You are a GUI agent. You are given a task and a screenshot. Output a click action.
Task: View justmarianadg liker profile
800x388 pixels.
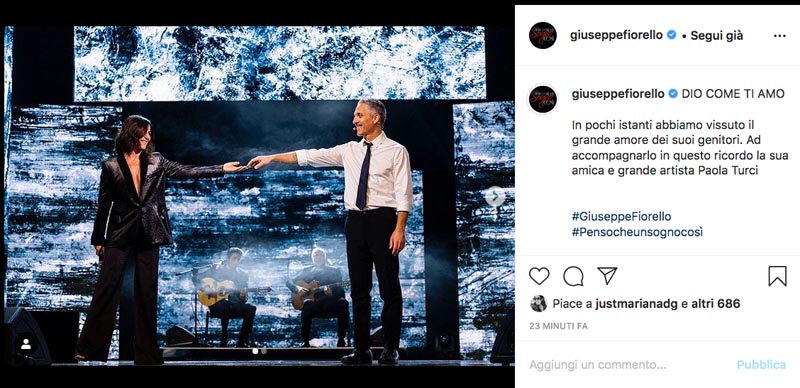pos(636,304)
